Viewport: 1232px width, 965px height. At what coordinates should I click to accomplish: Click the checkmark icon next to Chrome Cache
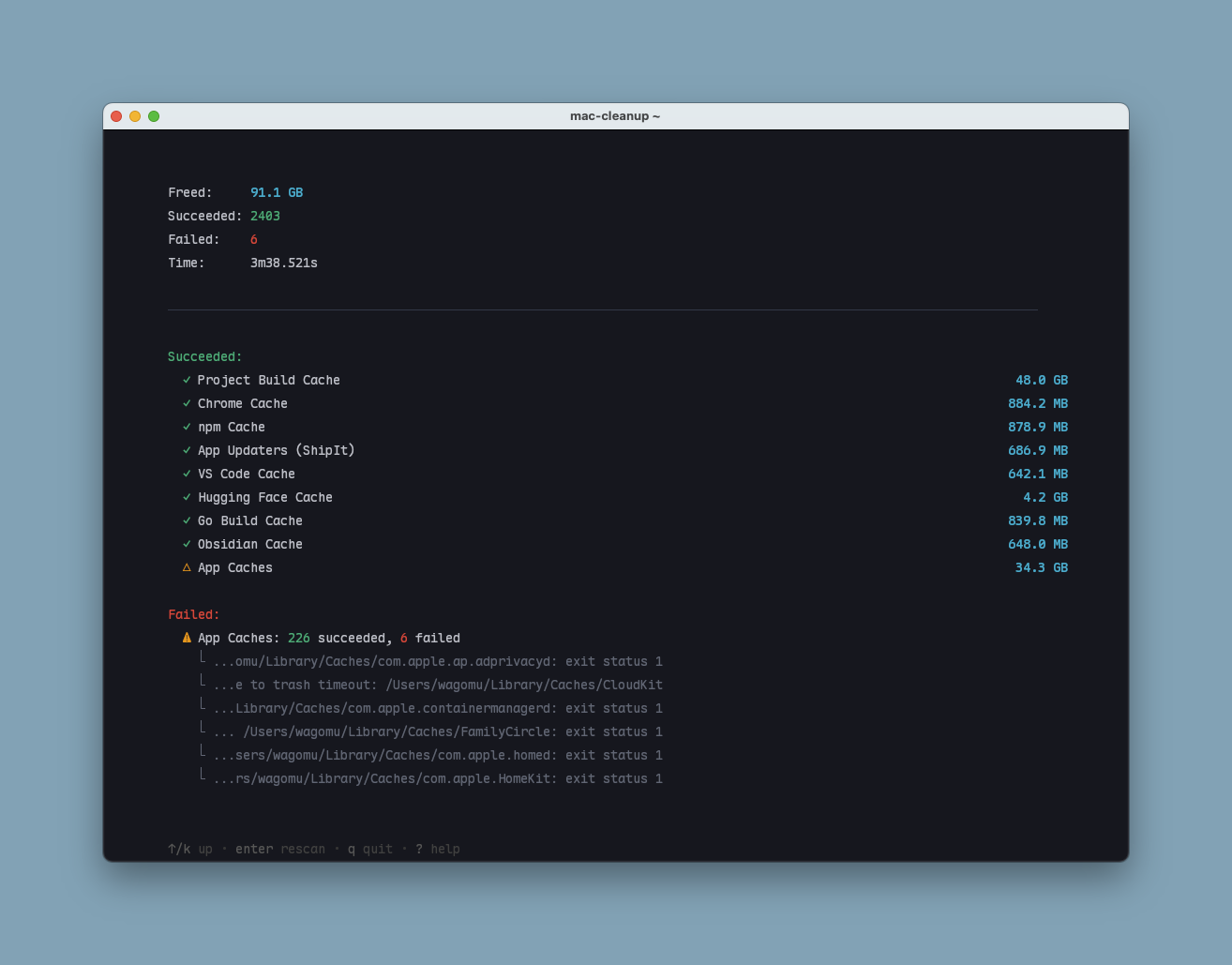[x=187, y=403]
